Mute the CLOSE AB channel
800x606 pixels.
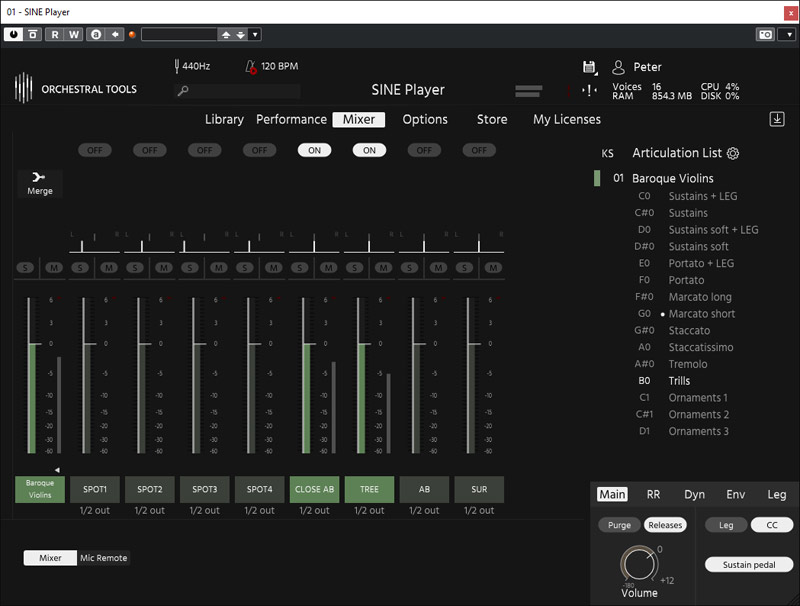click(328, 268)
